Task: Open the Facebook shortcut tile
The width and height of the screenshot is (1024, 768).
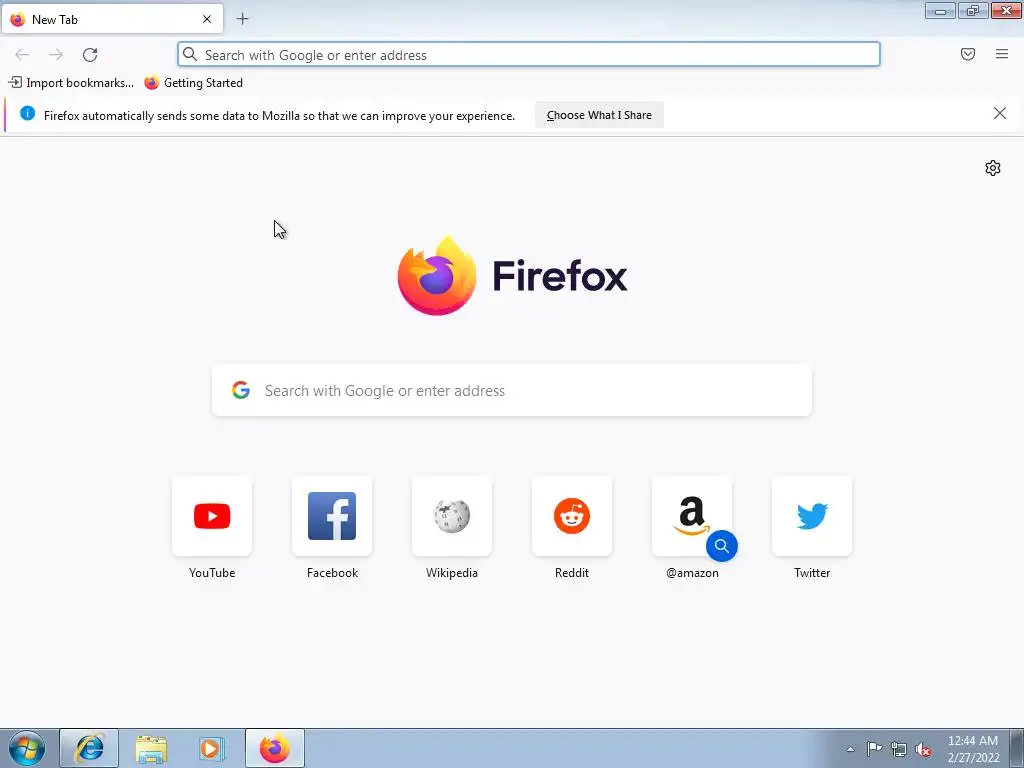Action: [332, 516]
